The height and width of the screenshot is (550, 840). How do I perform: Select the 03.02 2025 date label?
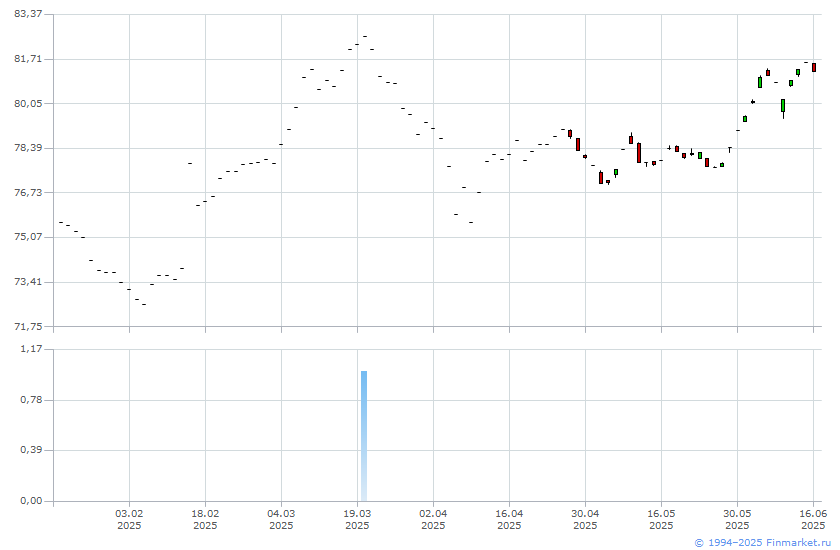pyautogui.click(x=129, y=519)
